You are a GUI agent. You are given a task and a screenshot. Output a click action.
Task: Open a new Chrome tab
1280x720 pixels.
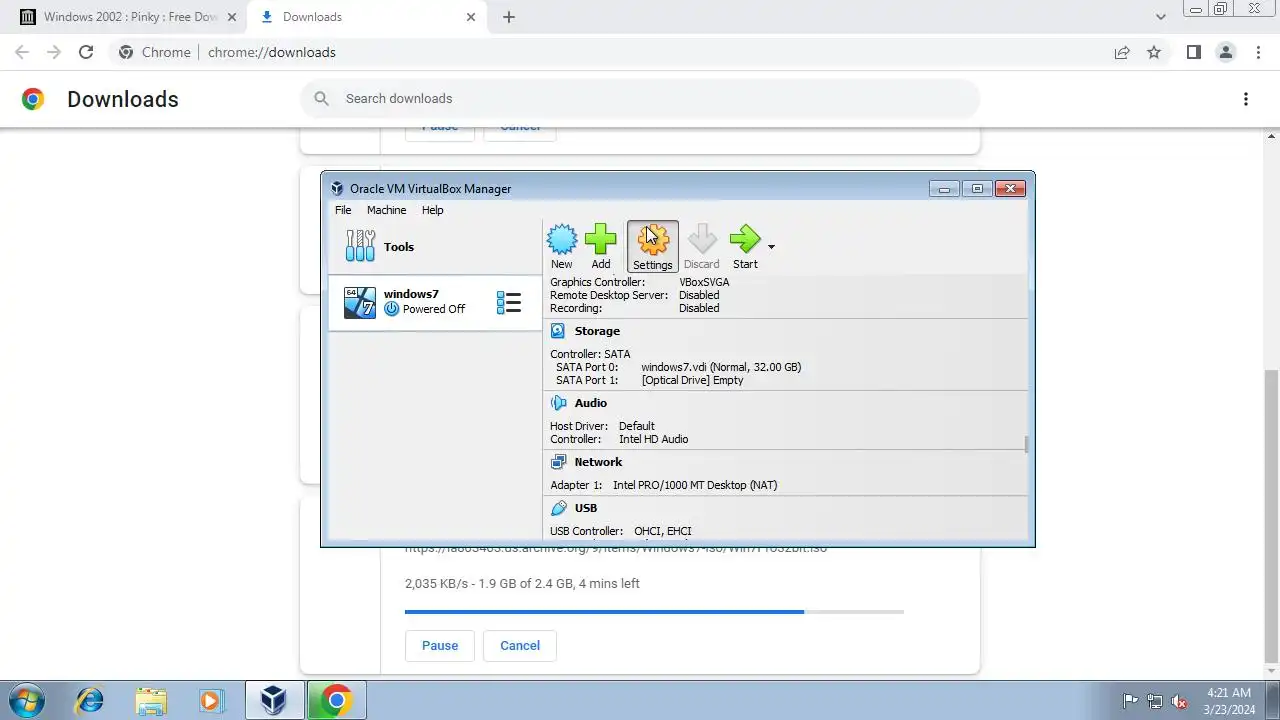point(509,17)
